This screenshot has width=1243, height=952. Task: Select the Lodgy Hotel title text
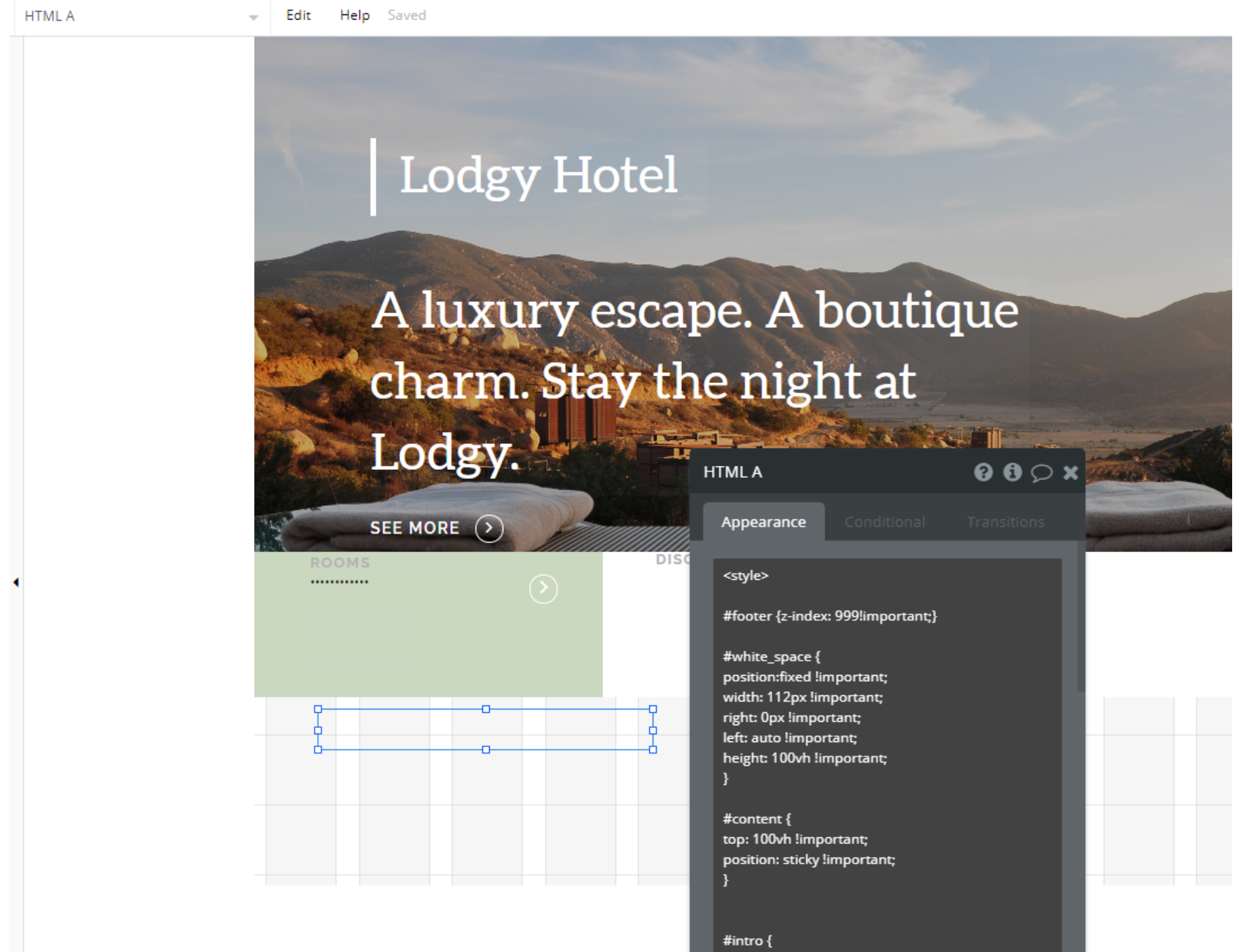(538, 175)
